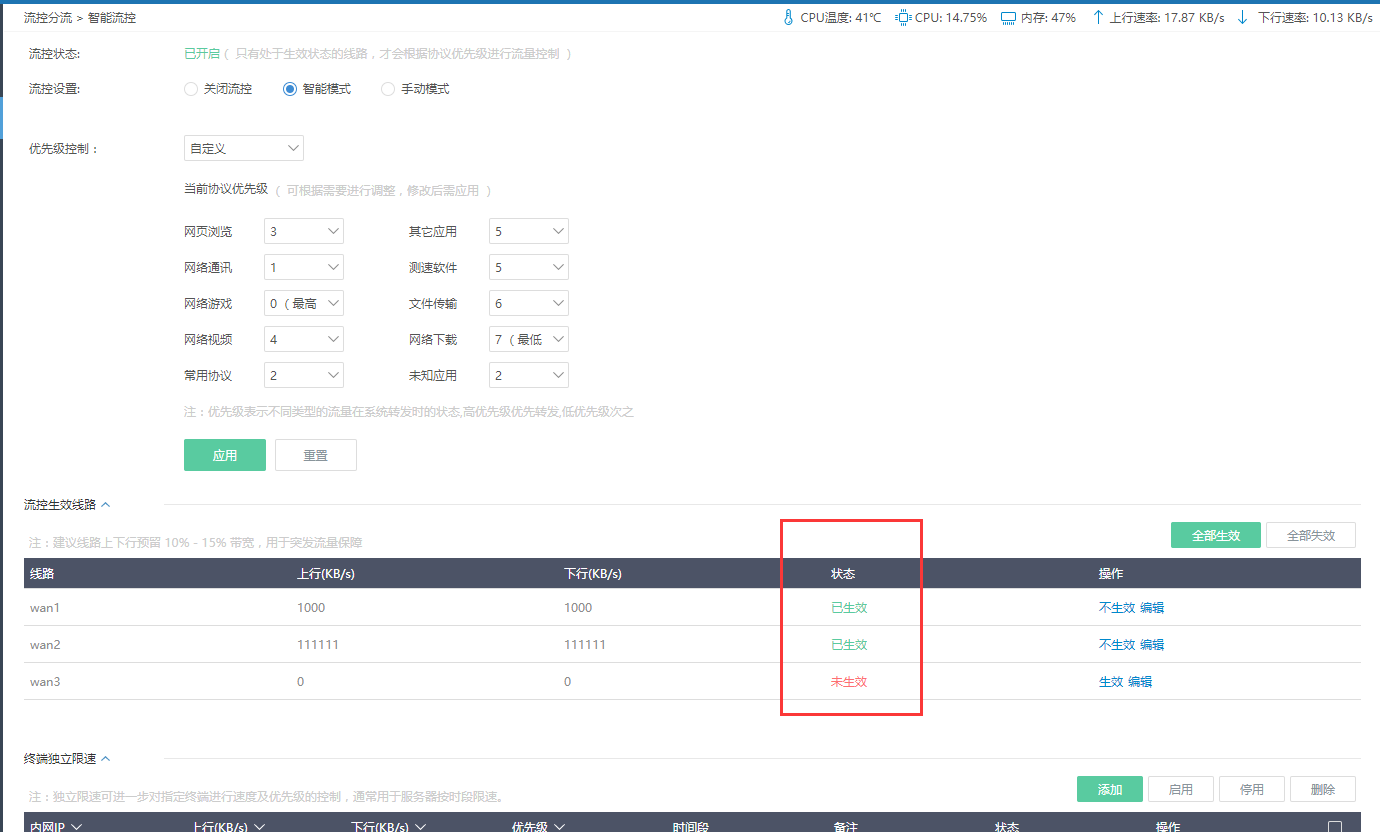Click the CPU usage chip icon

tap(901, 16)
